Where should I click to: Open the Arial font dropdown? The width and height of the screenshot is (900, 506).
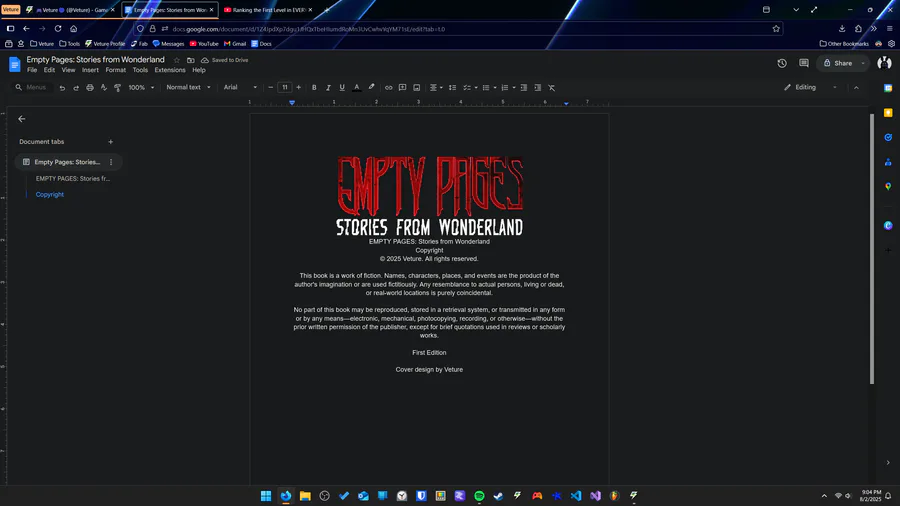(x=240, y=88)
